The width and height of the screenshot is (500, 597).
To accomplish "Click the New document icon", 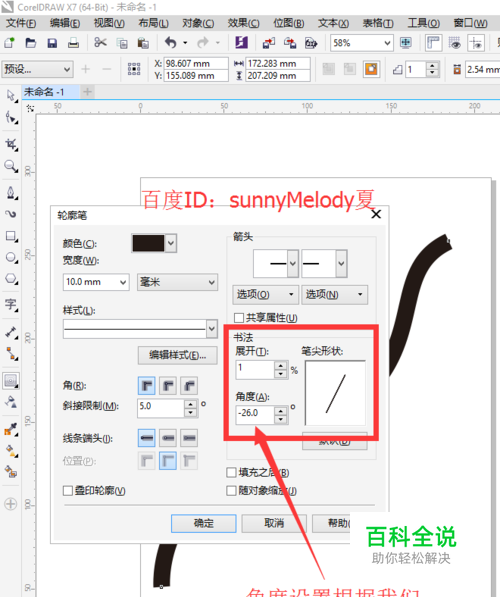I will point(9,43).
